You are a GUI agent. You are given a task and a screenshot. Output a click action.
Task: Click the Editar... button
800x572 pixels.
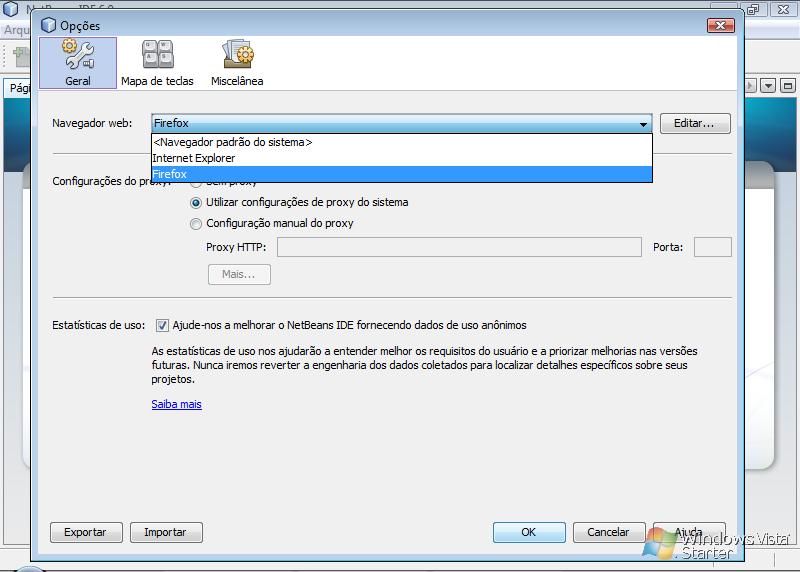(x=695, y=123)
